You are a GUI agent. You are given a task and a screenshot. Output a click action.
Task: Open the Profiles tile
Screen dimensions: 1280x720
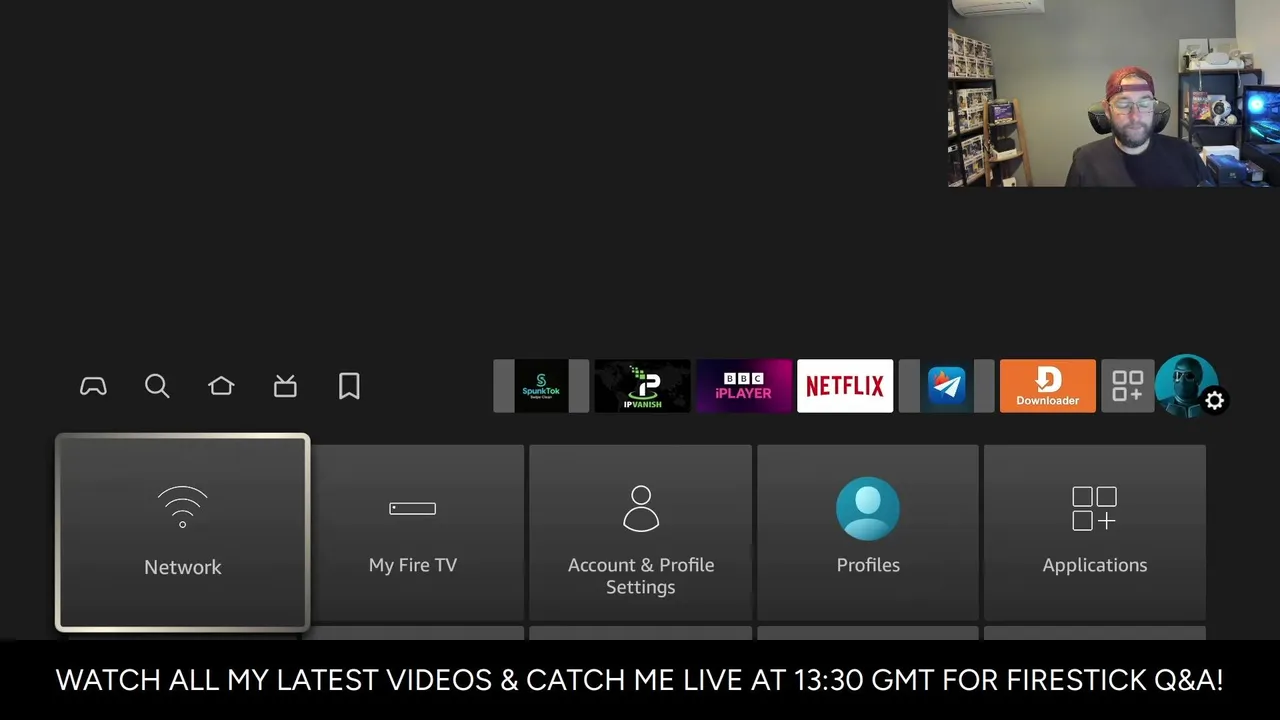coord(868,532)
